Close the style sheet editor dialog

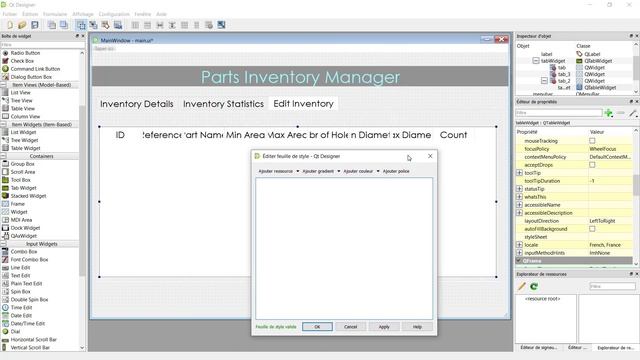pyautogui.click(x=430, y=156)
